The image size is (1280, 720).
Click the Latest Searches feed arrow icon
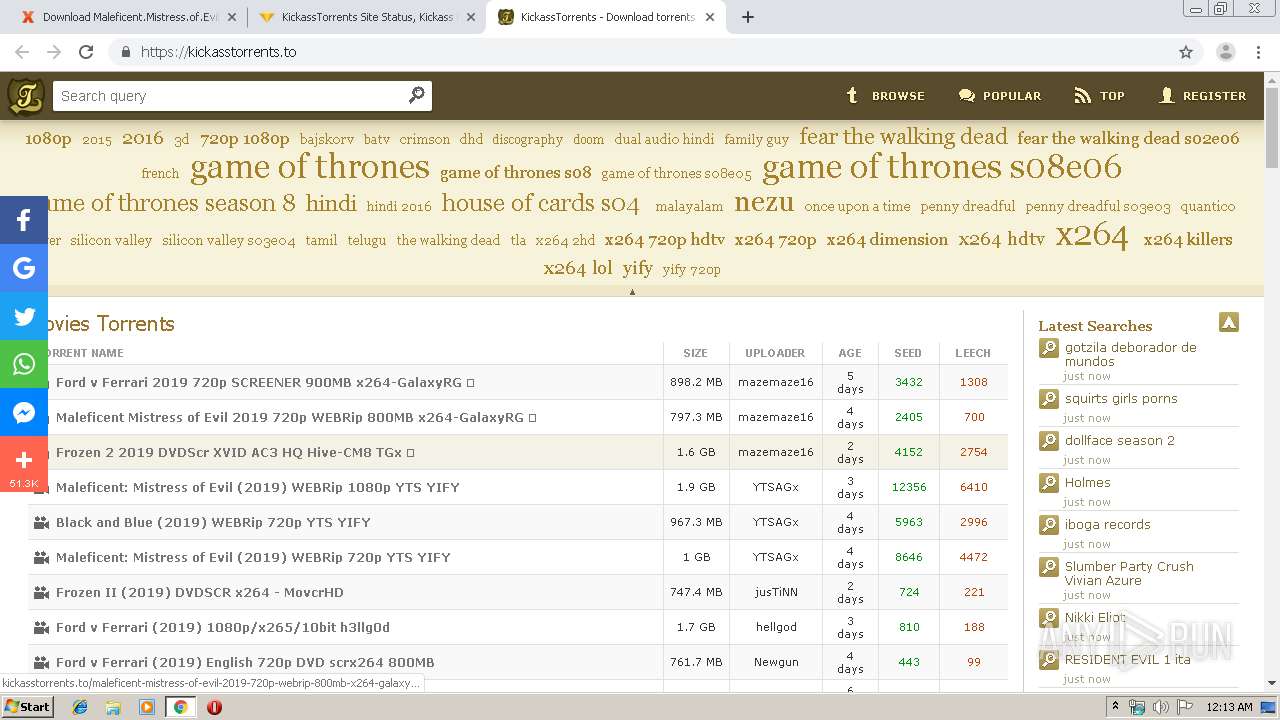[x=1229, y=322]
